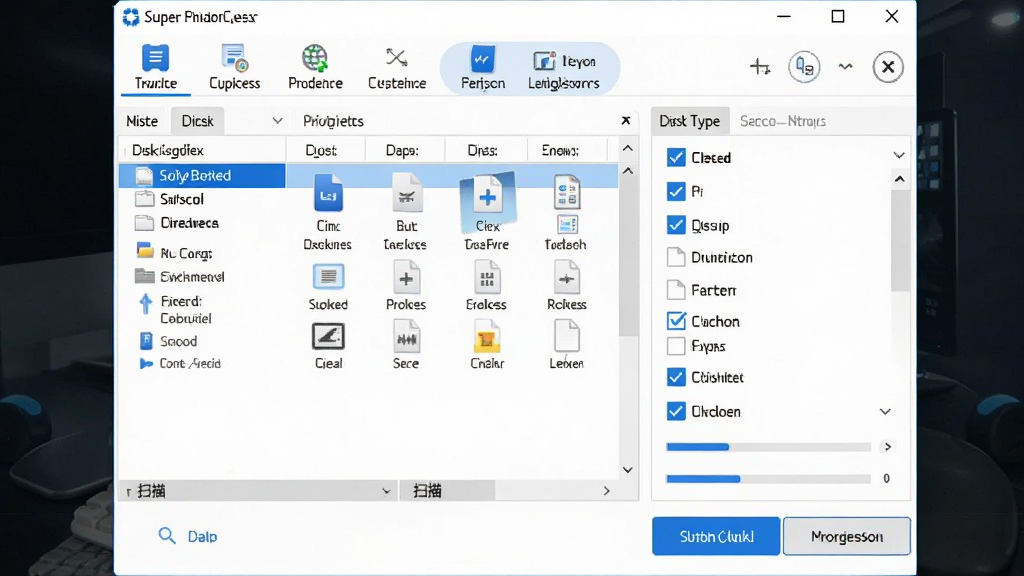Open the Secco—Ntrops tab
Viewport: 1024px width, 576px height.
coord(782,121)
